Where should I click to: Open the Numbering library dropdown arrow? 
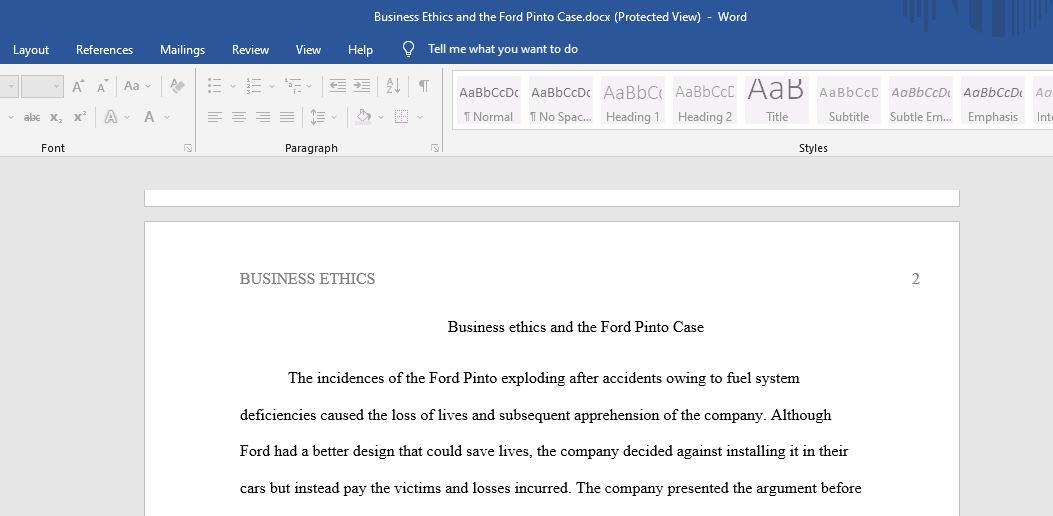click(x=271, y=86)
